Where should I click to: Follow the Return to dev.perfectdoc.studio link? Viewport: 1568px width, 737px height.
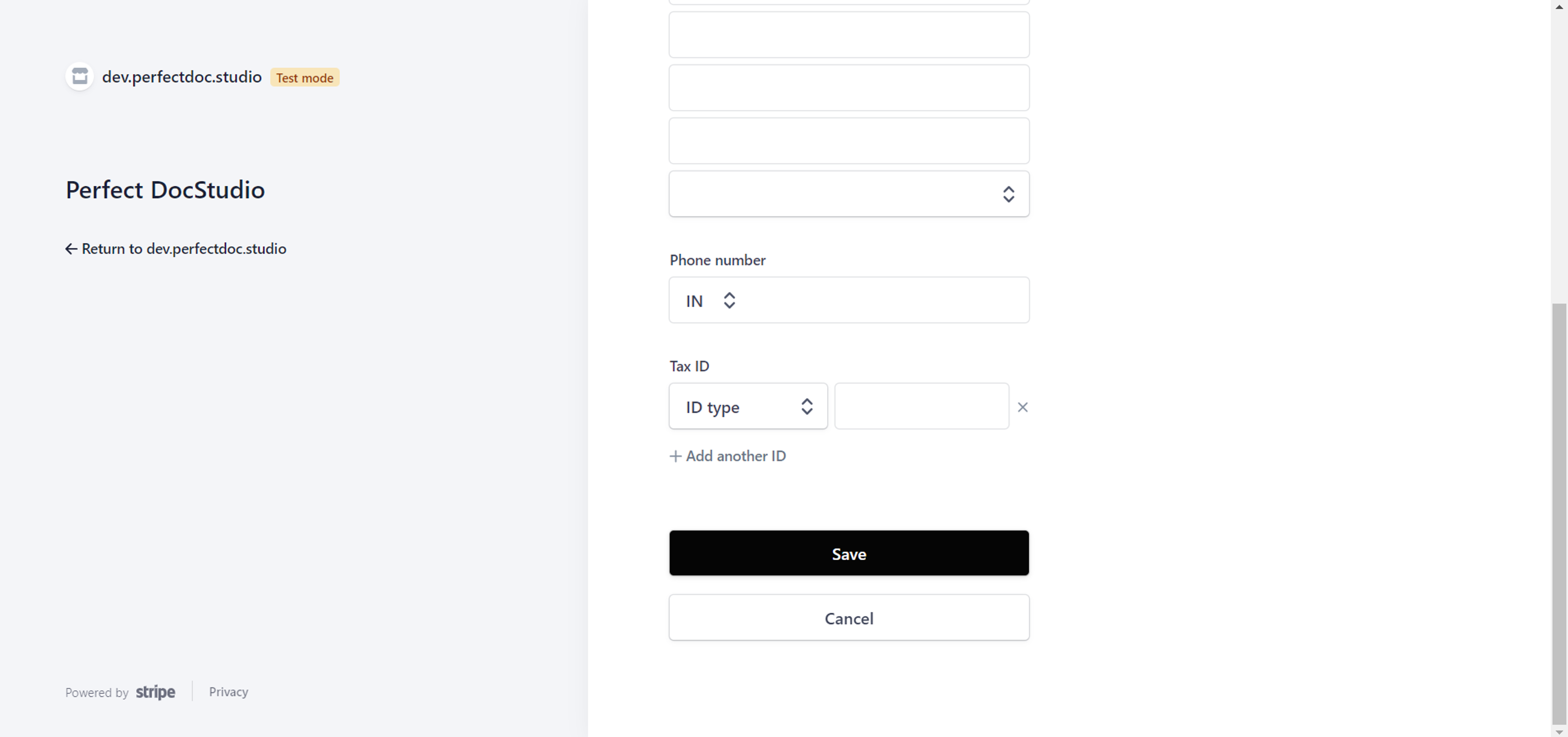click(183, 249)
